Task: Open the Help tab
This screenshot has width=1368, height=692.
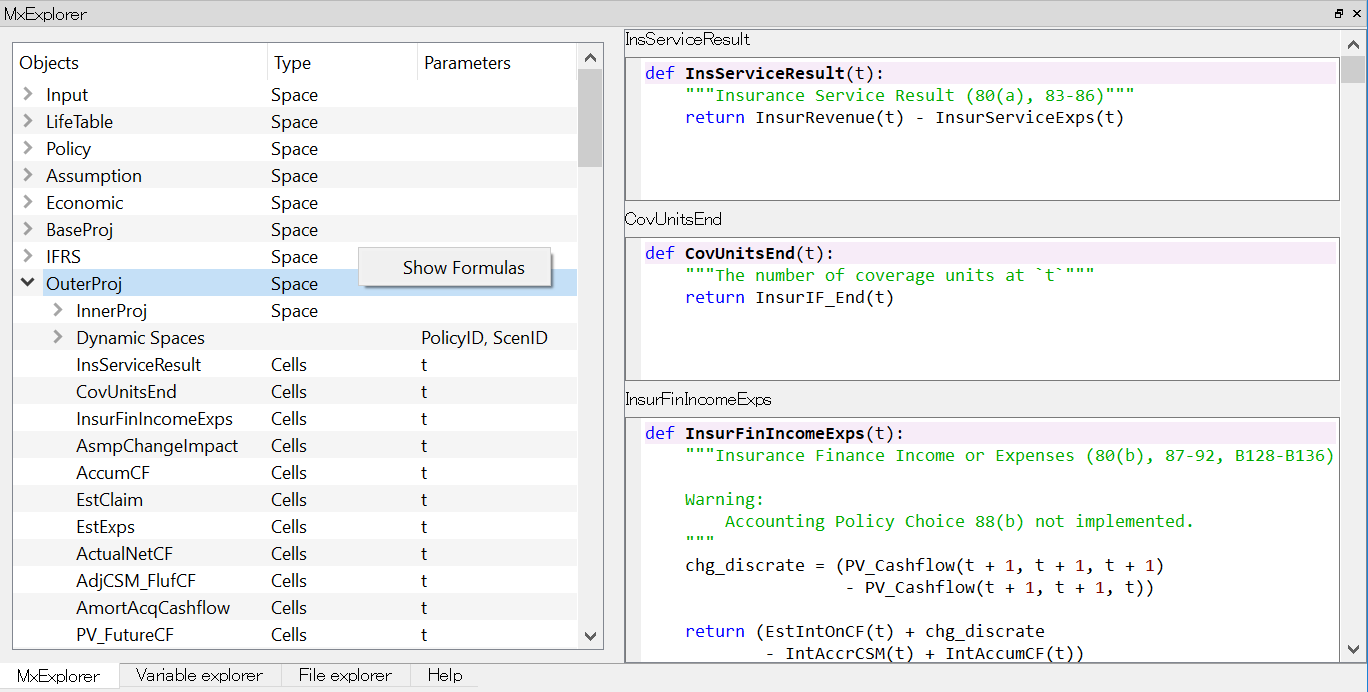Action: point(444,675)
